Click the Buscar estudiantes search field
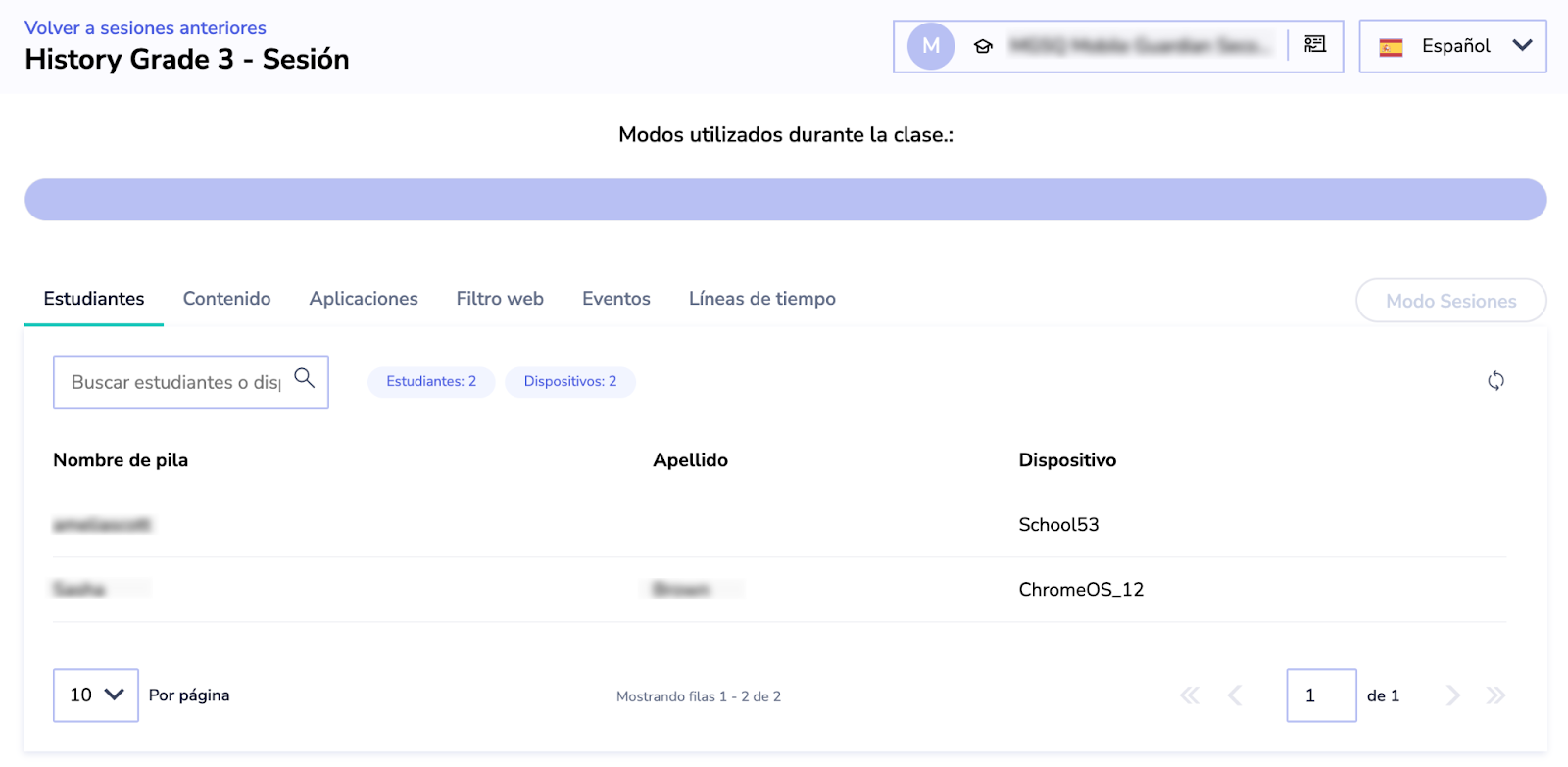1568x767 pixels. [x=175, y=382]
